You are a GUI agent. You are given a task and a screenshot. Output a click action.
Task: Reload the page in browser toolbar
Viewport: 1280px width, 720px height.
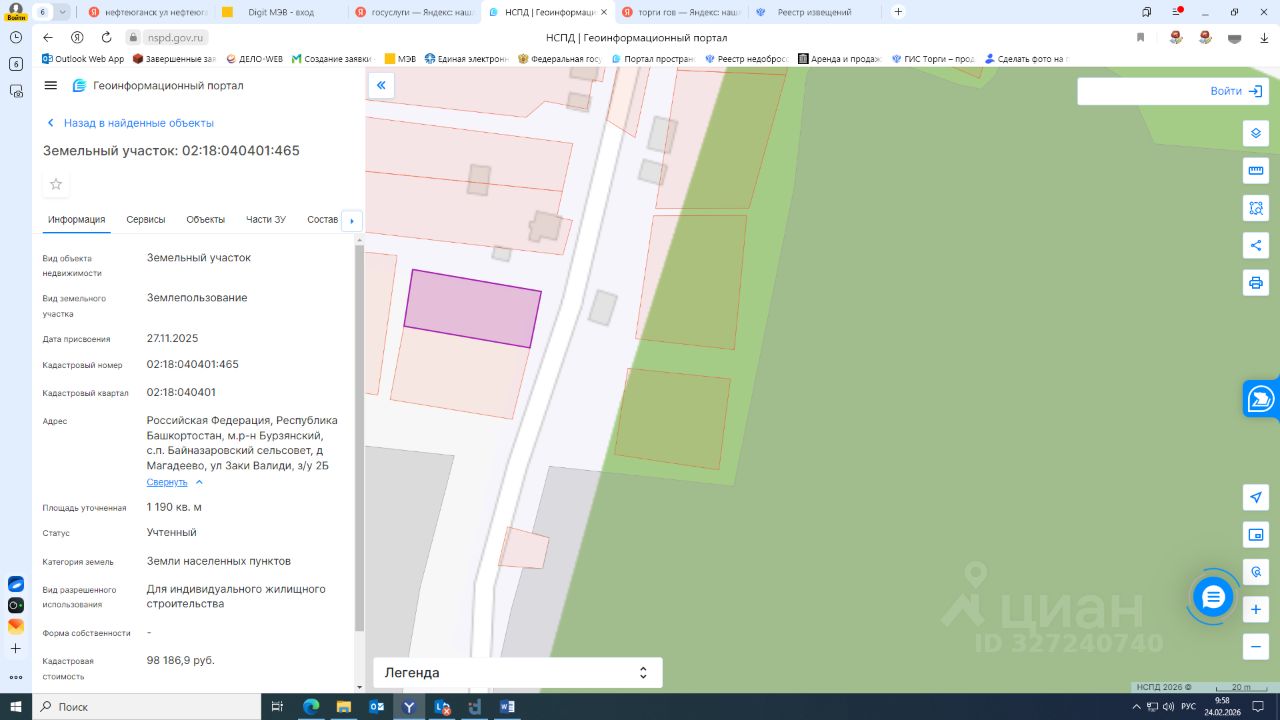[105, 37]
